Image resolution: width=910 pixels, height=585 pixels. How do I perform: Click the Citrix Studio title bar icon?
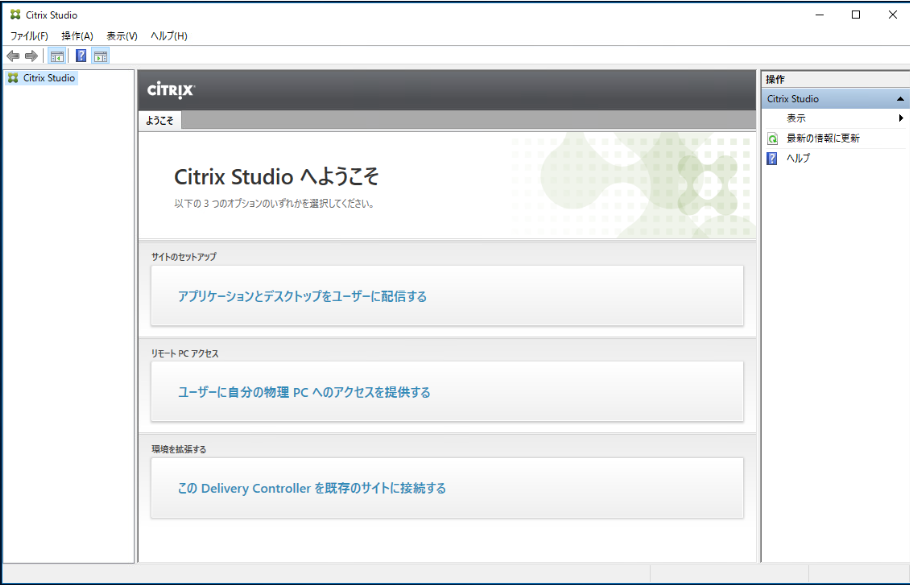pyautogui.click(x=15, y=15)
